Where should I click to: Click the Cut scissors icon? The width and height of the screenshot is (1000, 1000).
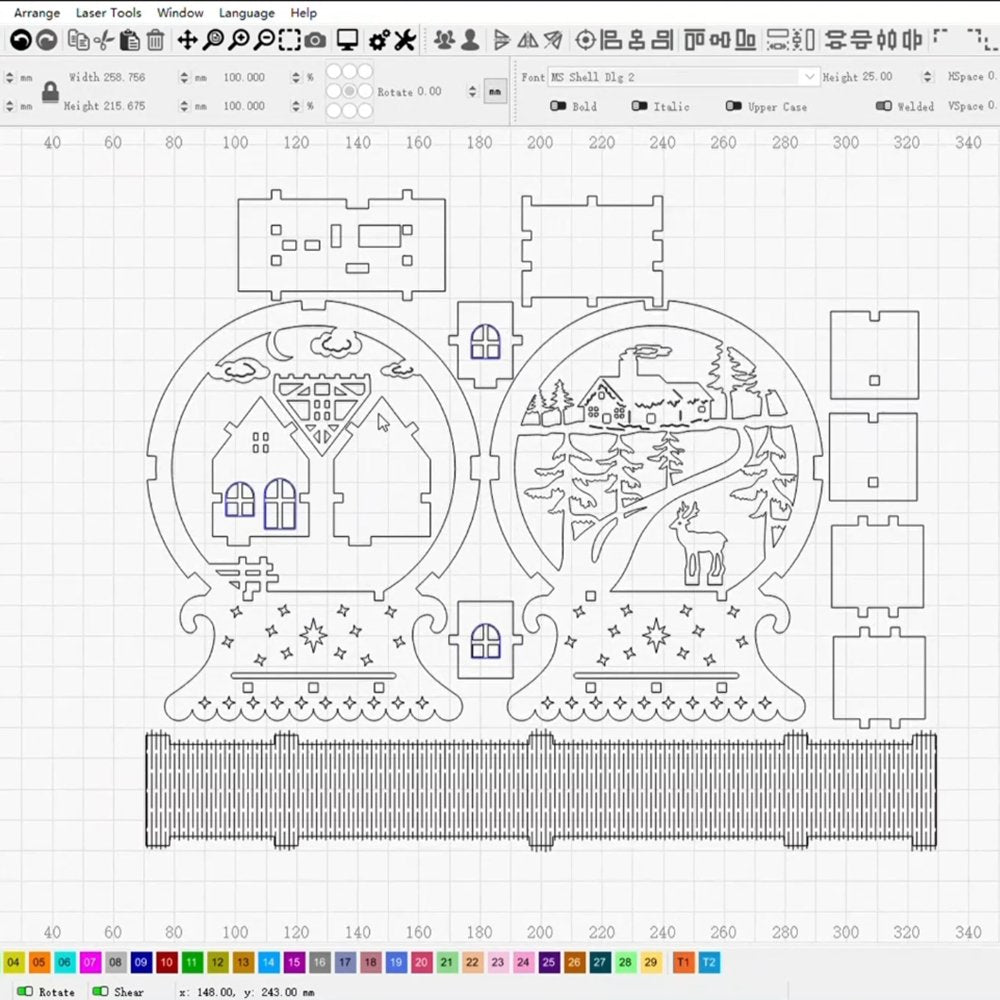click(x=104, y=40)
